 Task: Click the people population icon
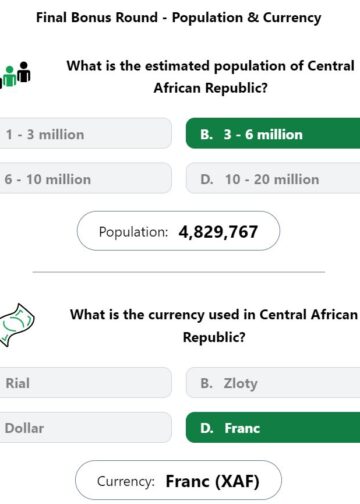15,75
